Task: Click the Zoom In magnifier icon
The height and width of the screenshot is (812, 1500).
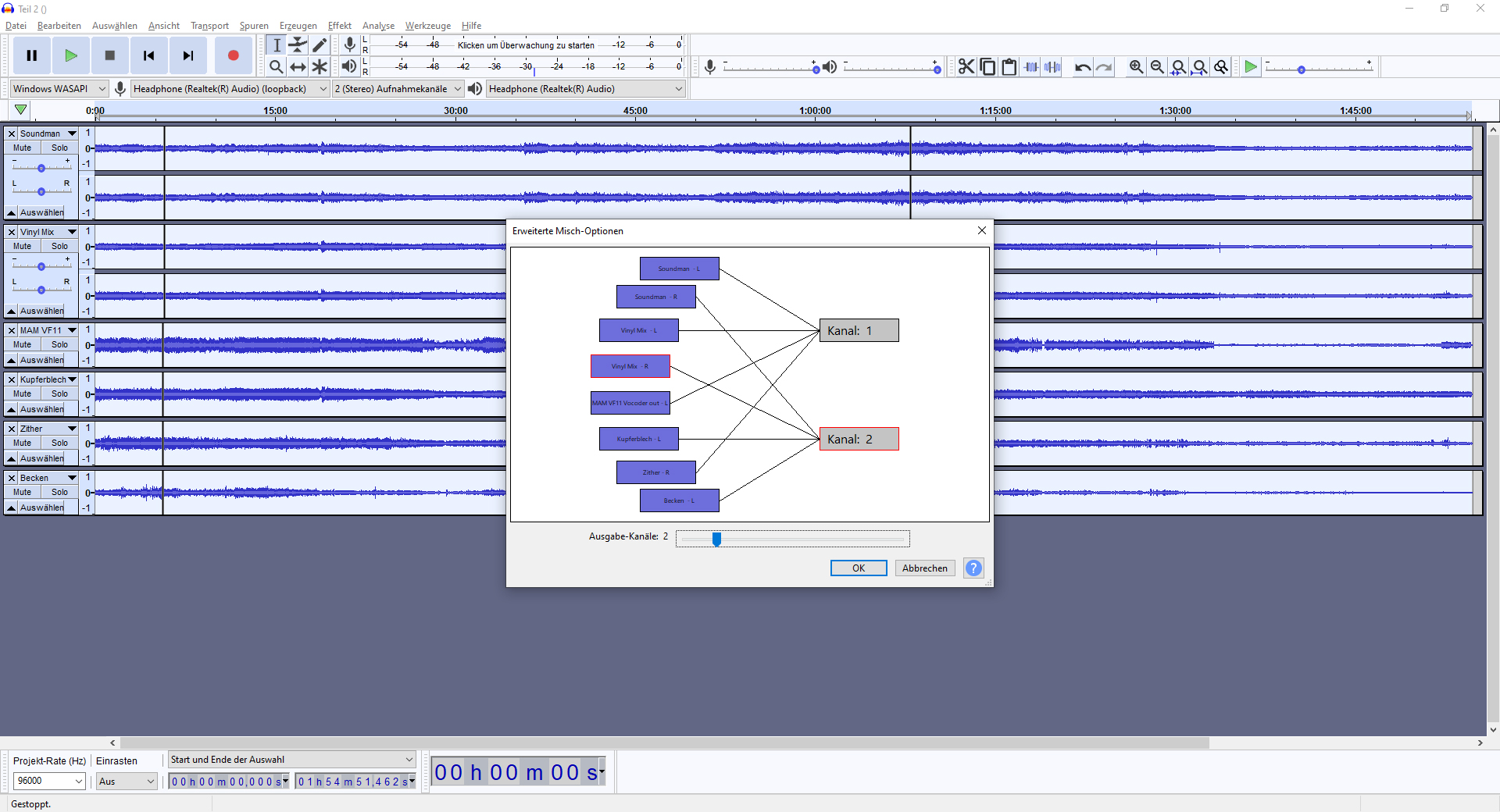Action: [x=1136, y=67]
